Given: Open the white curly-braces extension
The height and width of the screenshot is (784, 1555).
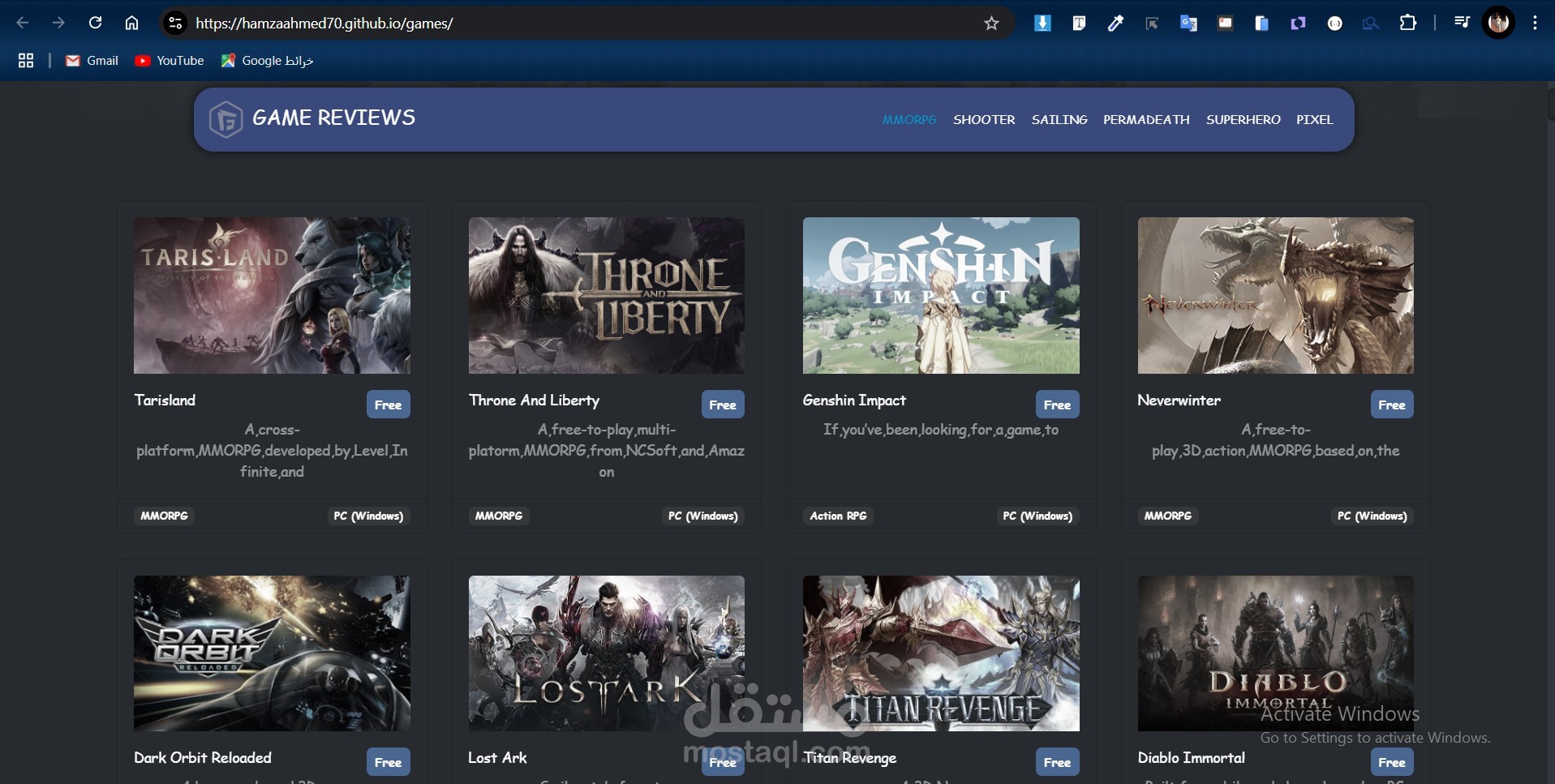Looking at the screenshot, I should tap(1334, 24).
